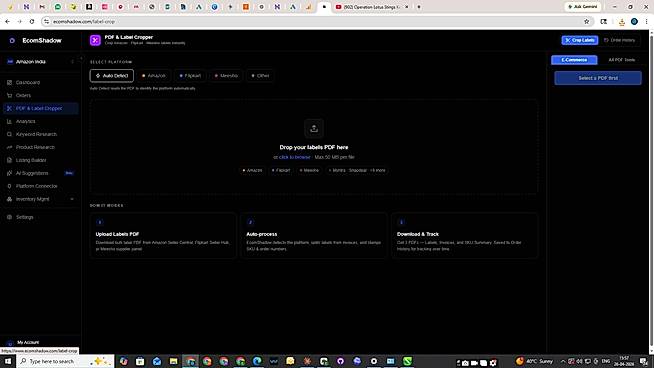Show hidden system tray icons
The height and width of the screenshot is (368, 654).
[x=563, y=361]
